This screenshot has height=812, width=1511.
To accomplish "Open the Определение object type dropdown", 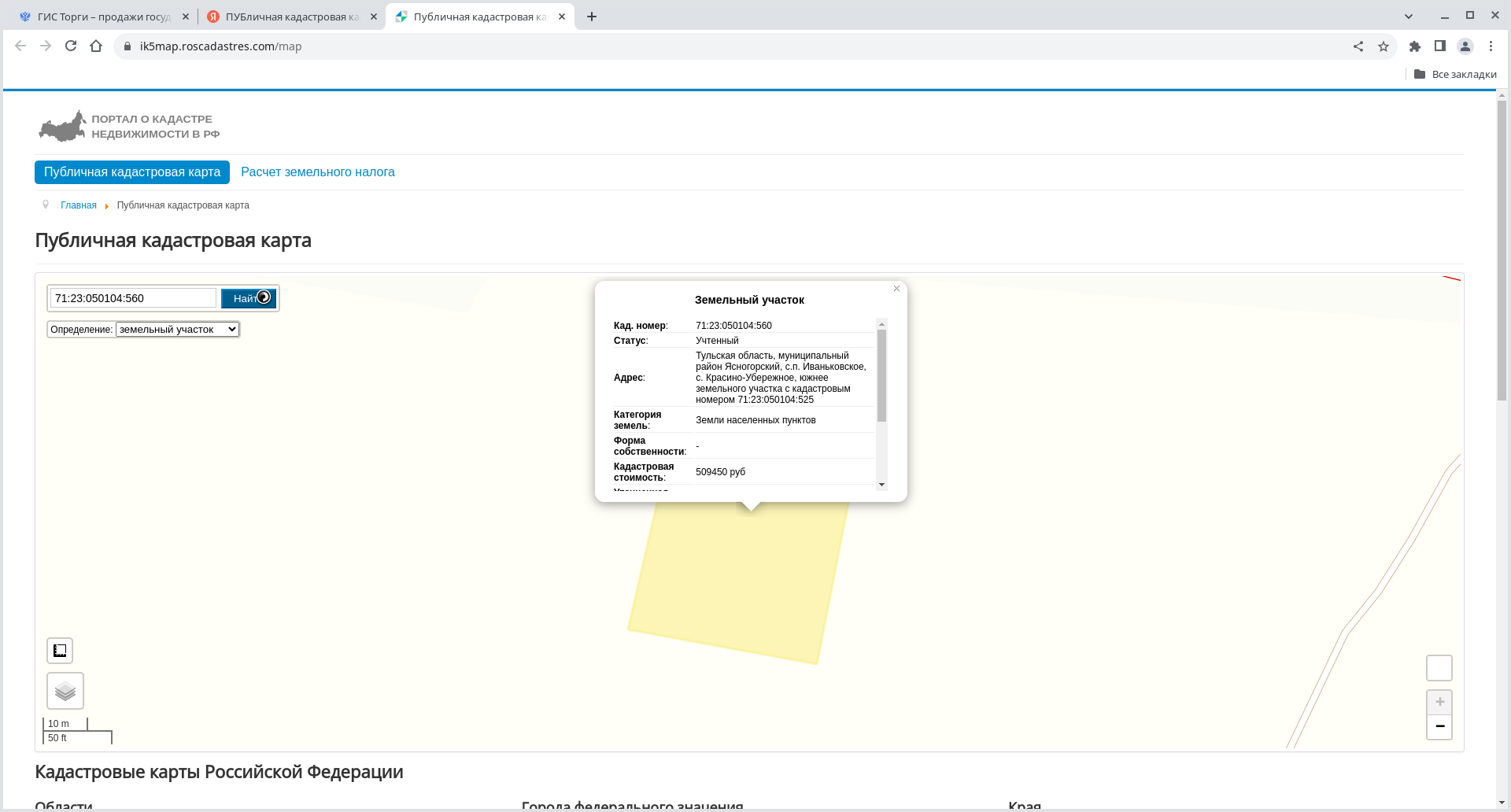I will click(177, 330).
